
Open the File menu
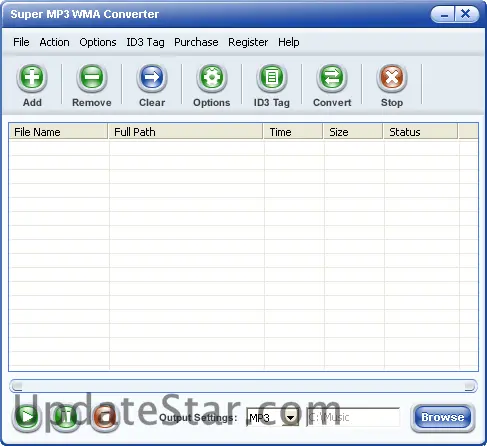[x=21, y=42]
